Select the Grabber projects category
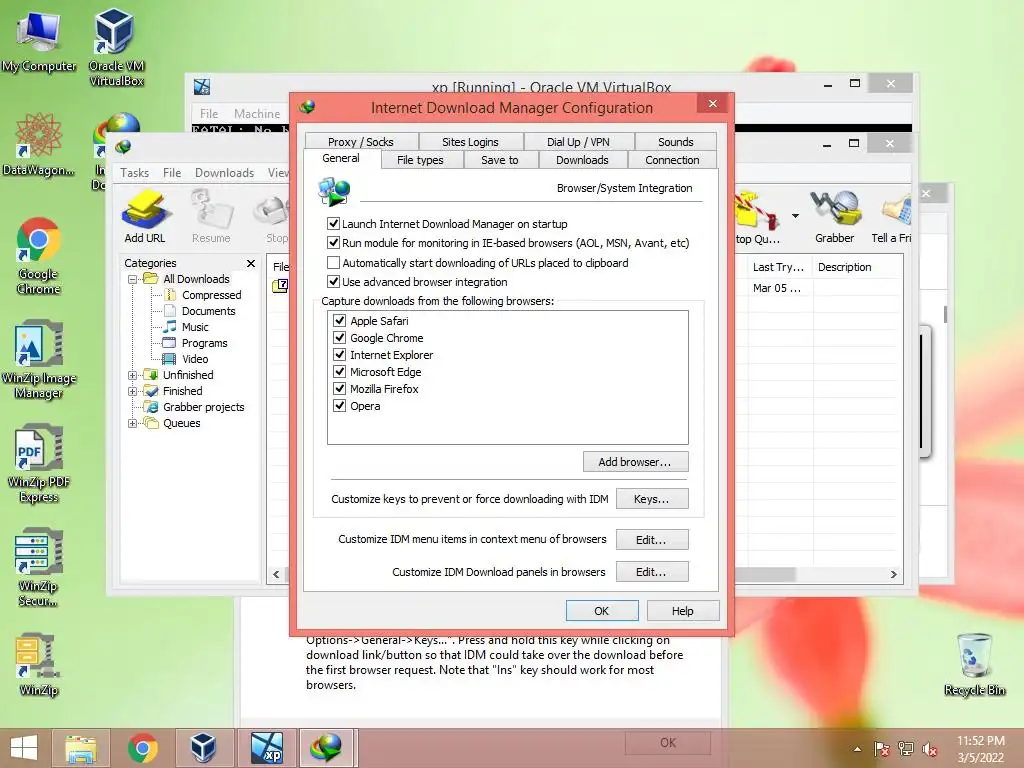1024x768 pixels. (204, 407)
